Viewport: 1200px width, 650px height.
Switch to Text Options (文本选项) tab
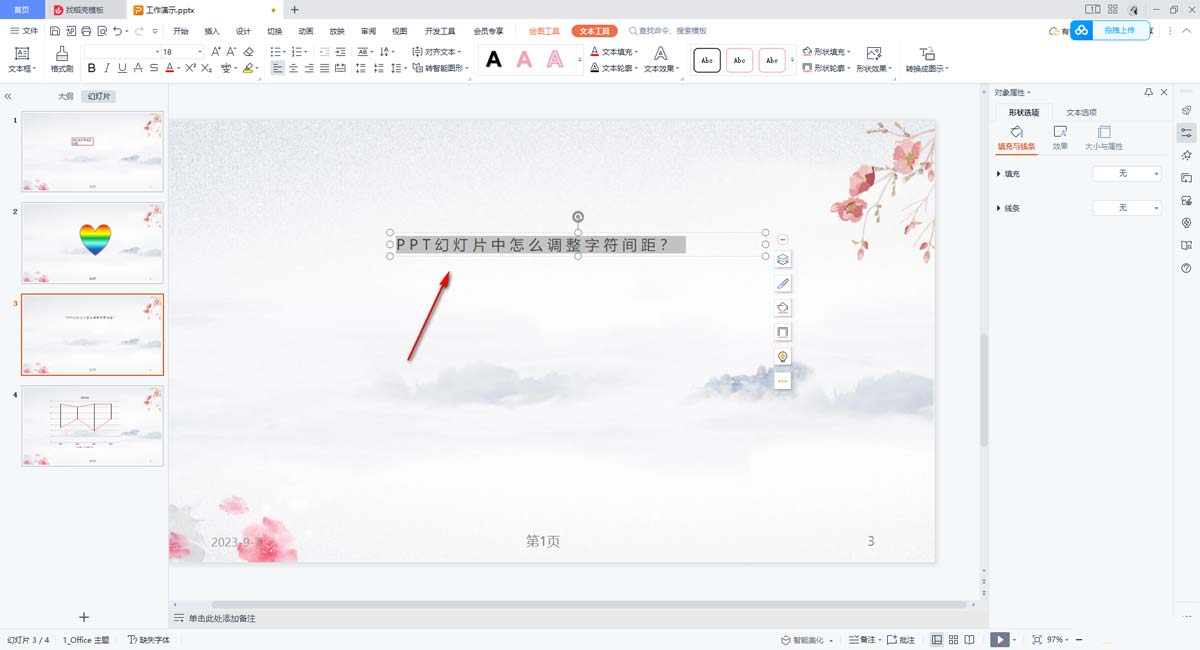point(1081,112)
